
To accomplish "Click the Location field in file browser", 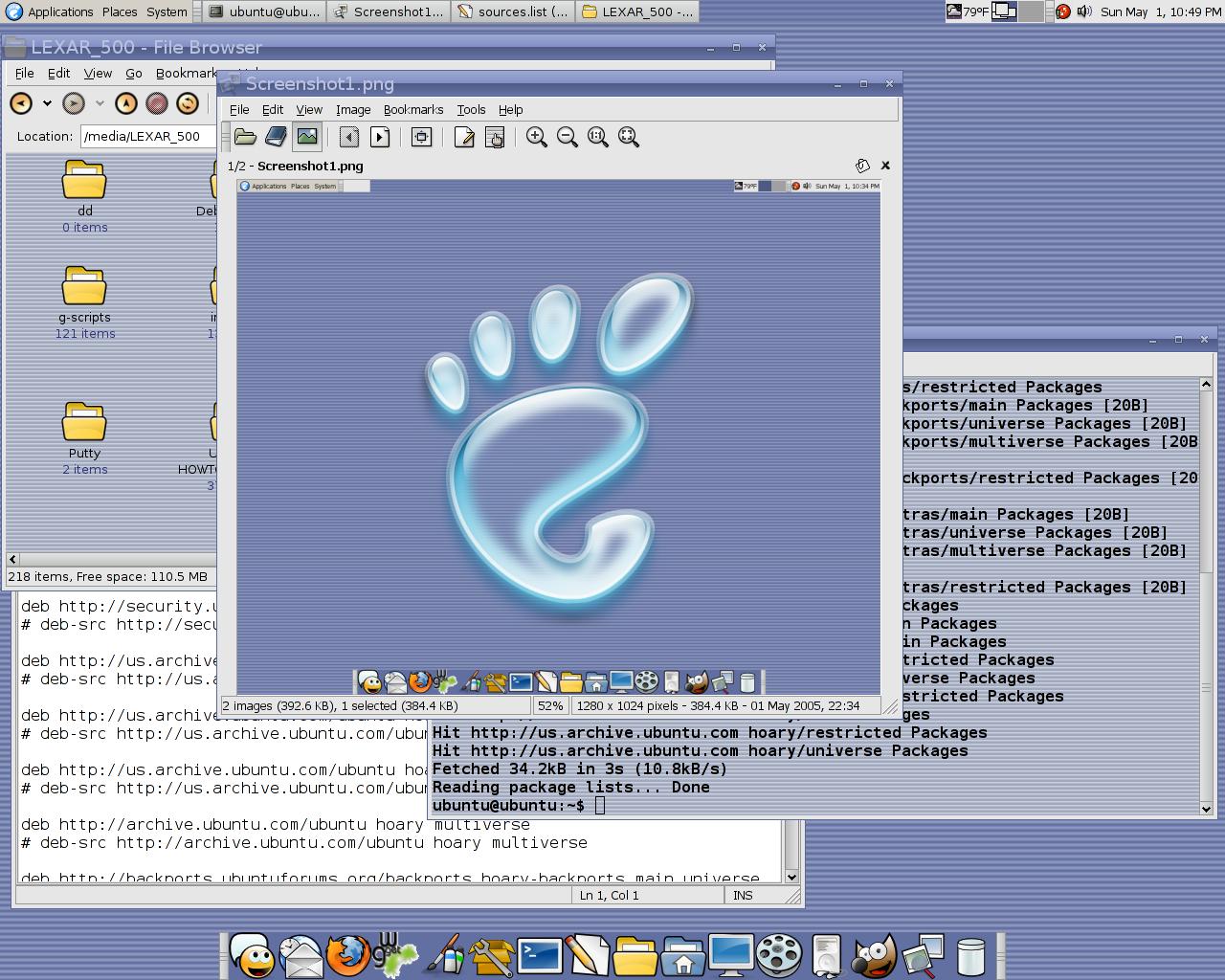I will pyautogui.click(x=148, y=136).
